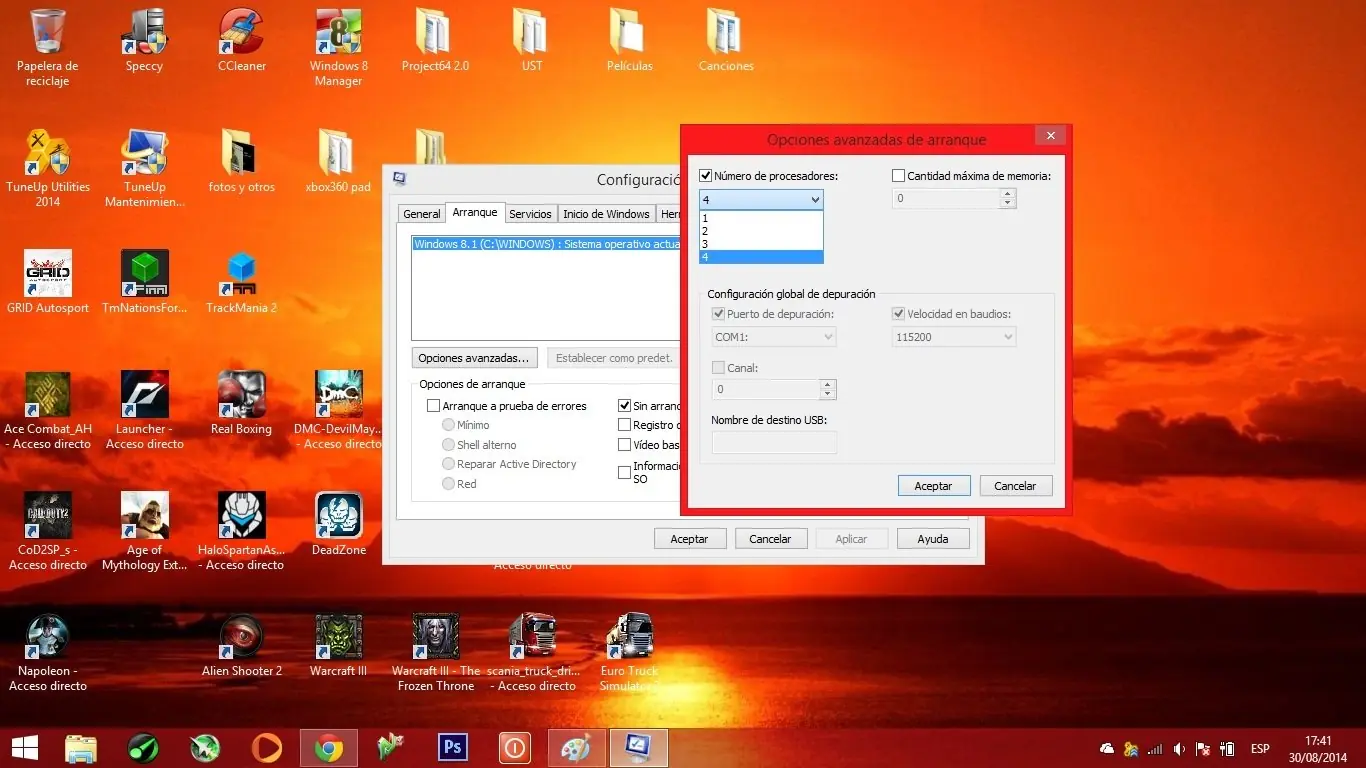This screenshot has width=1366, height=768.
Task: Launch Real Boxing shortcut
Action: coord(242,403)
